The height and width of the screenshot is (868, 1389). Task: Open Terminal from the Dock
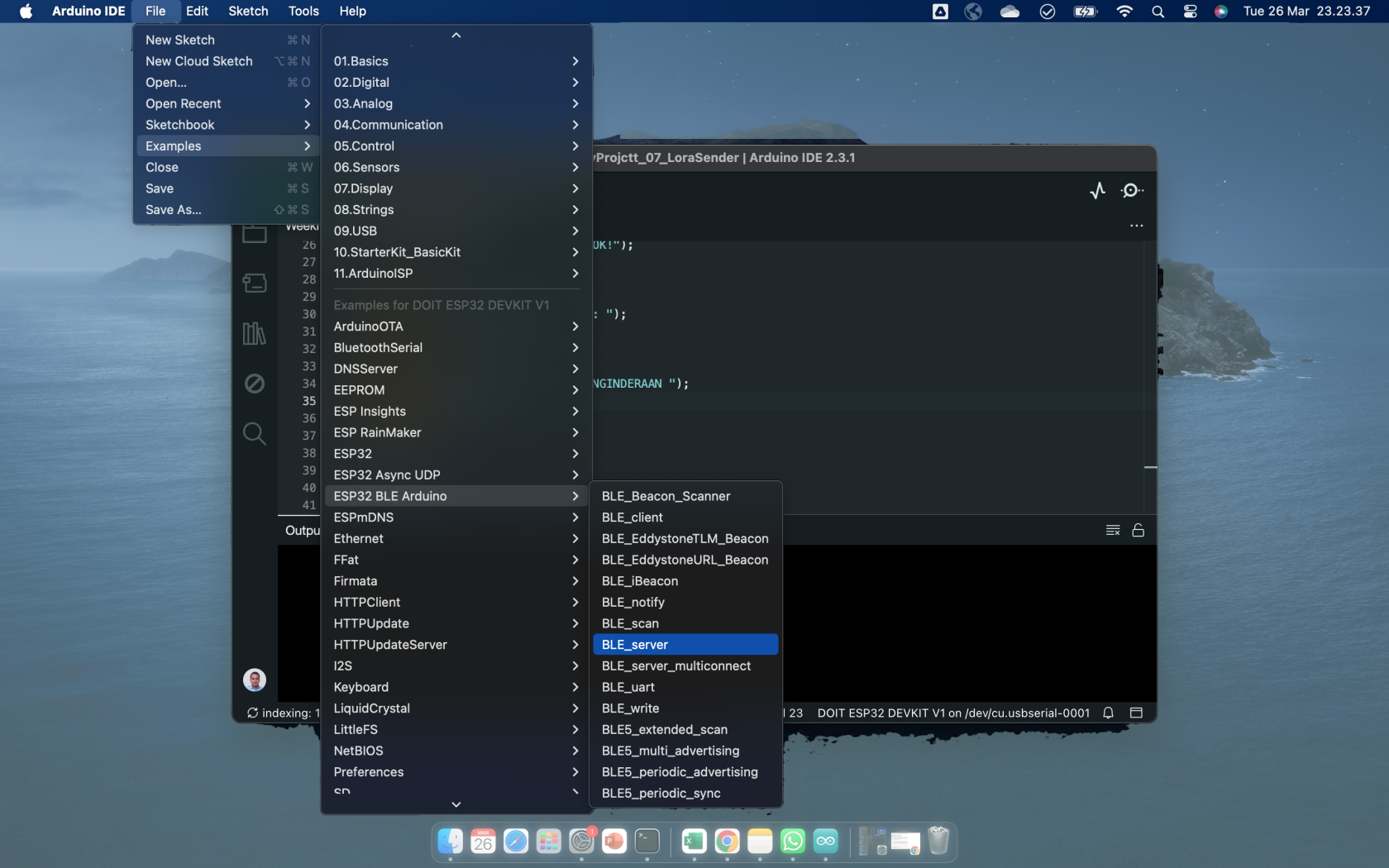coord(647,842)
